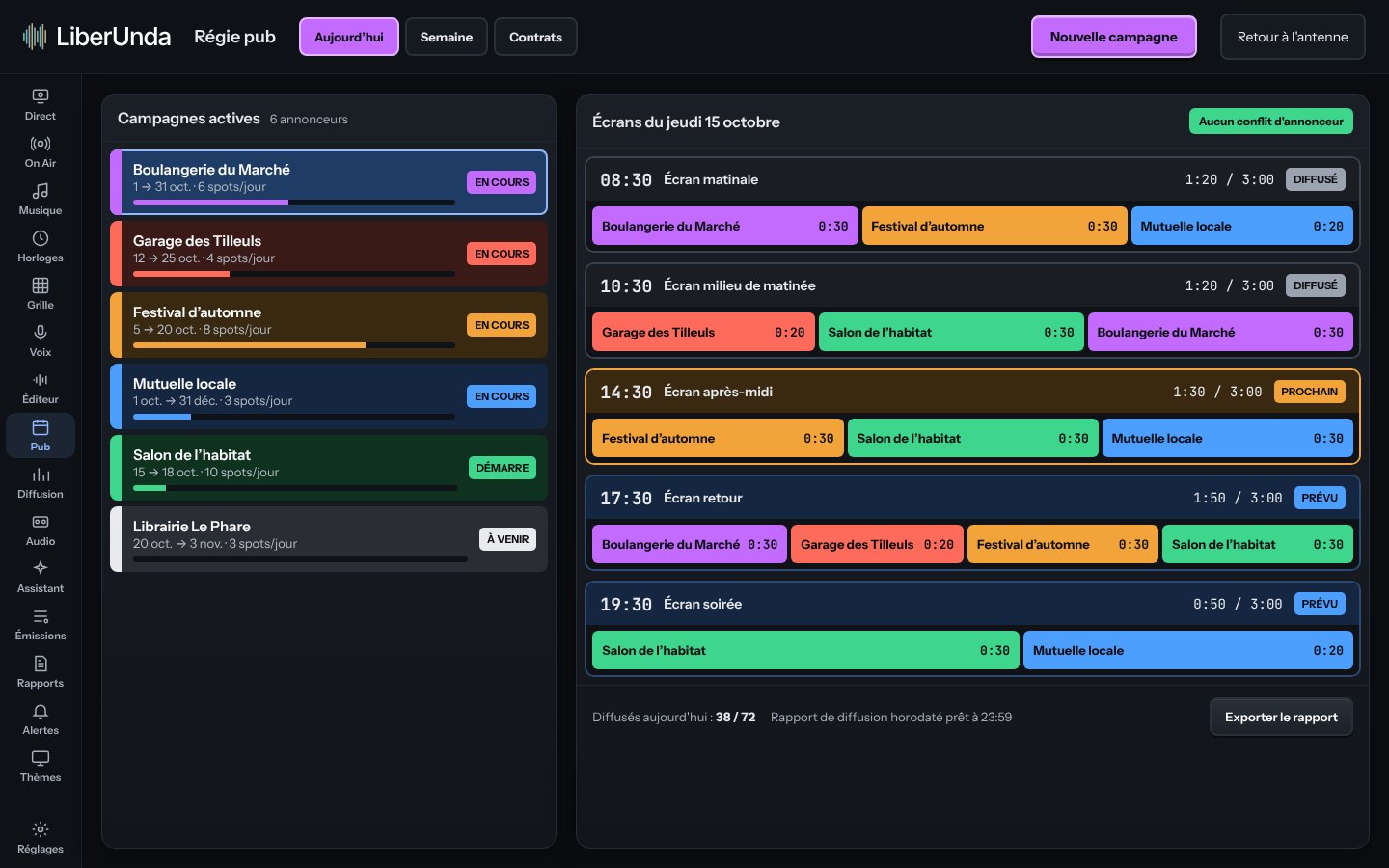Select the Salon de l'habitat campaign

[x=329, y=468]
